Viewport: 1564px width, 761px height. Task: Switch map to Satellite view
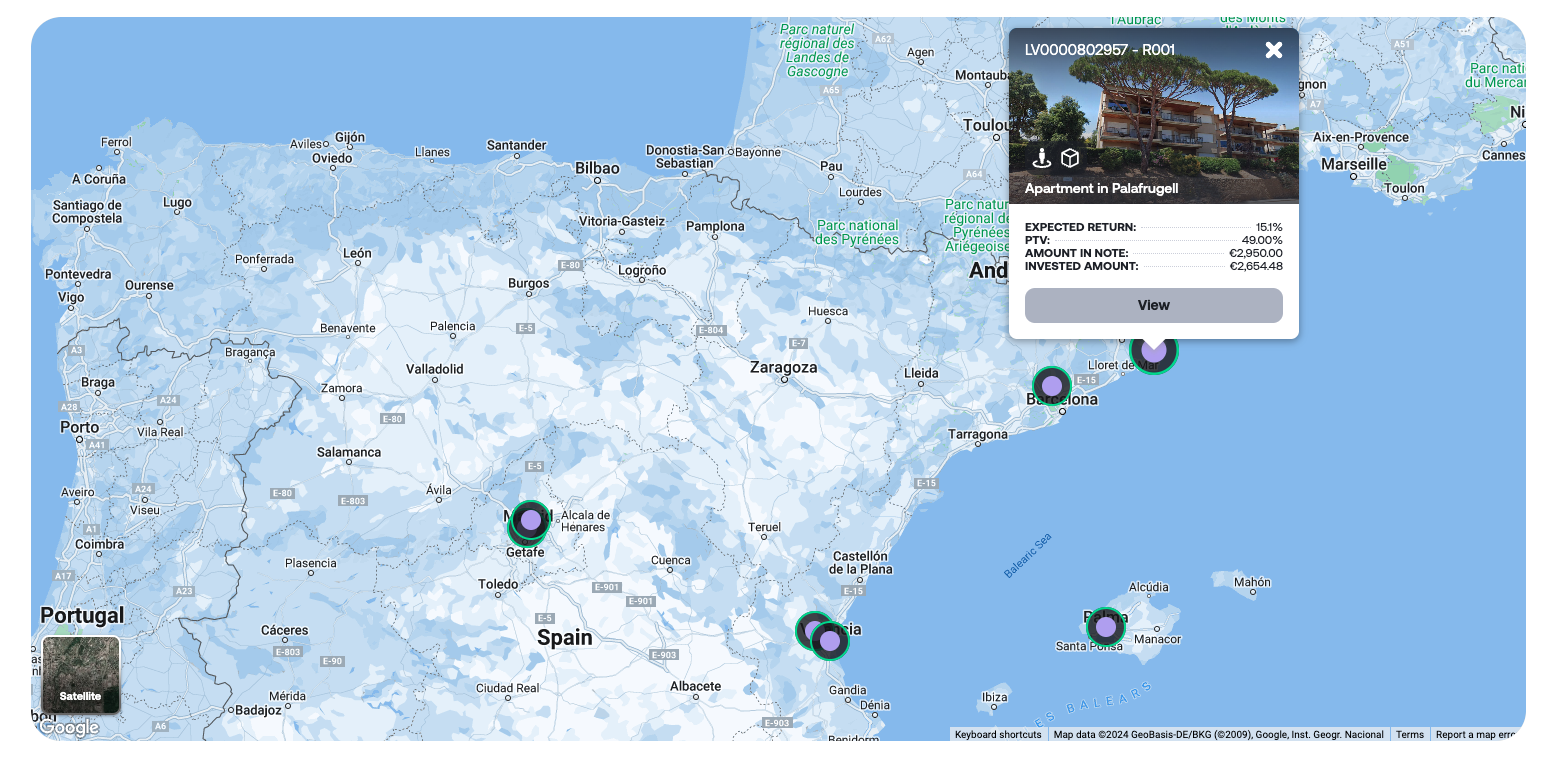(x=81, y=675)
